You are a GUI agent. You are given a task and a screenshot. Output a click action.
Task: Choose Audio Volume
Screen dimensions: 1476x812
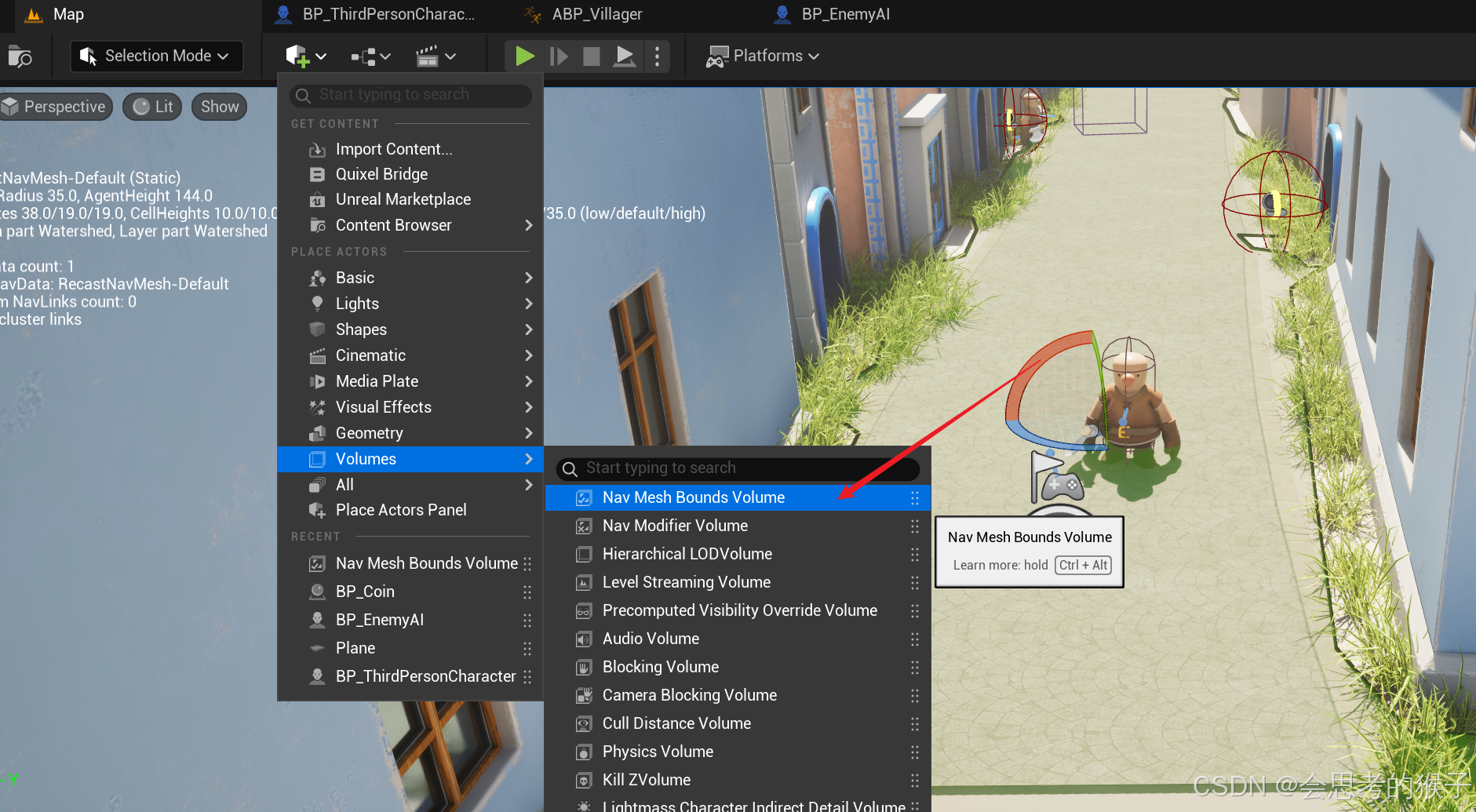(738, 639)
